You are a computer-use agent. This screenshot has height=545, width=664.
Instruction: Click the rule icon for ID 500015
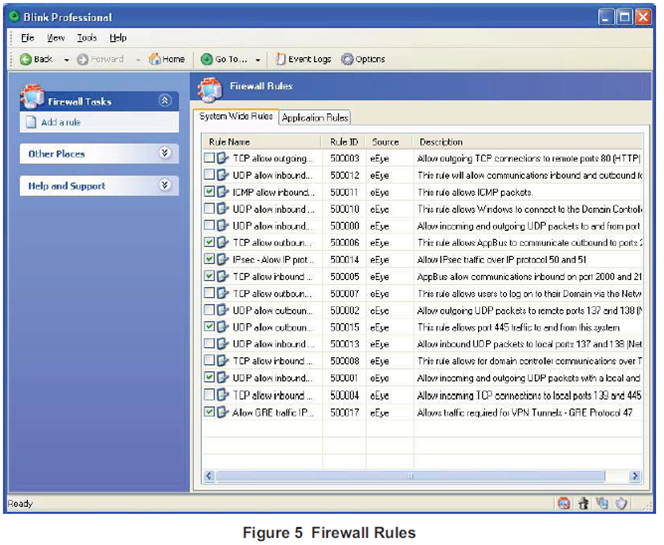pyautogui.click(x=222, y=327)
